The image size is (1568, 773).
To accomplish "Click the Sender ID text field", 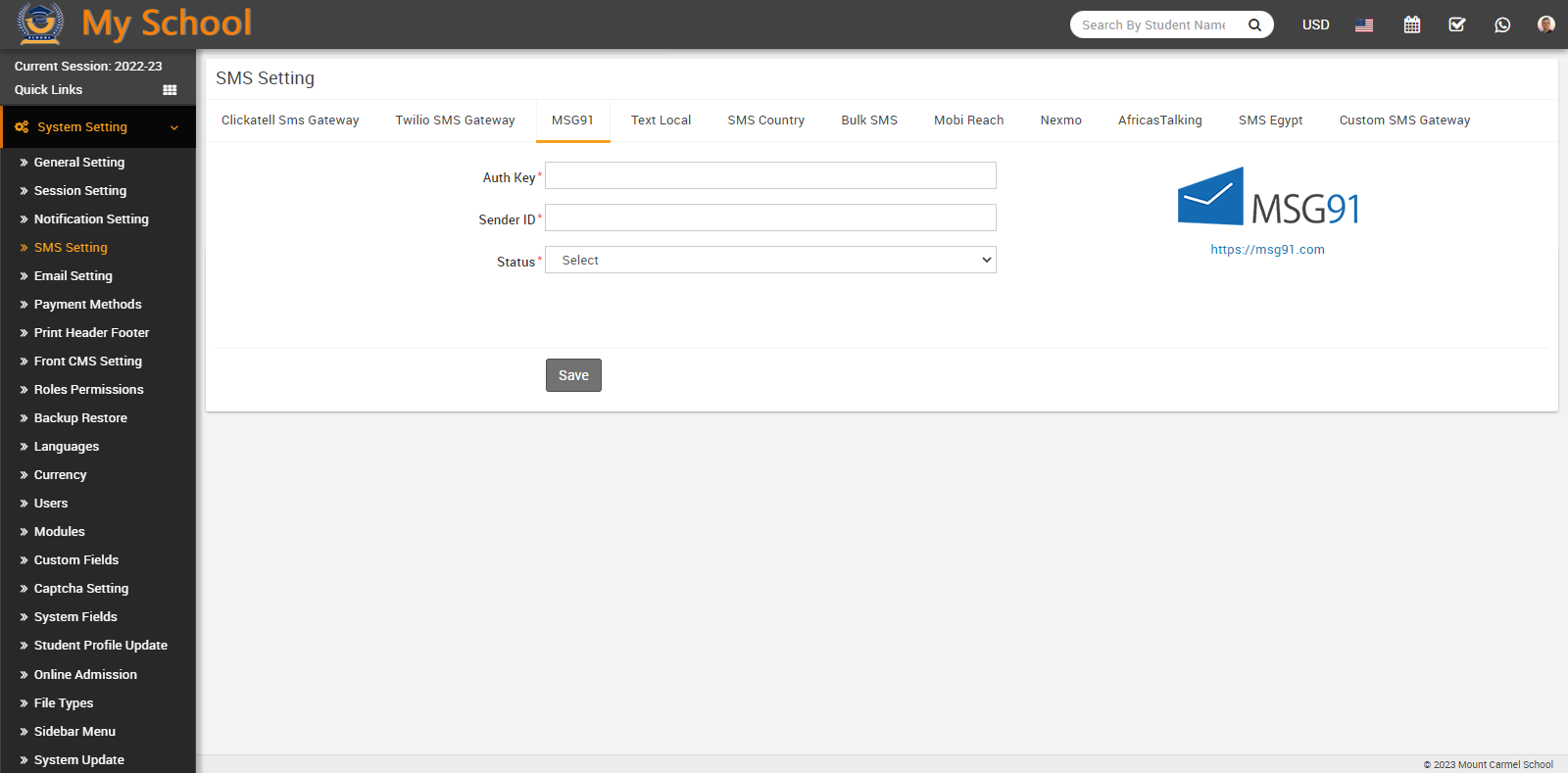I will (770, 217).
